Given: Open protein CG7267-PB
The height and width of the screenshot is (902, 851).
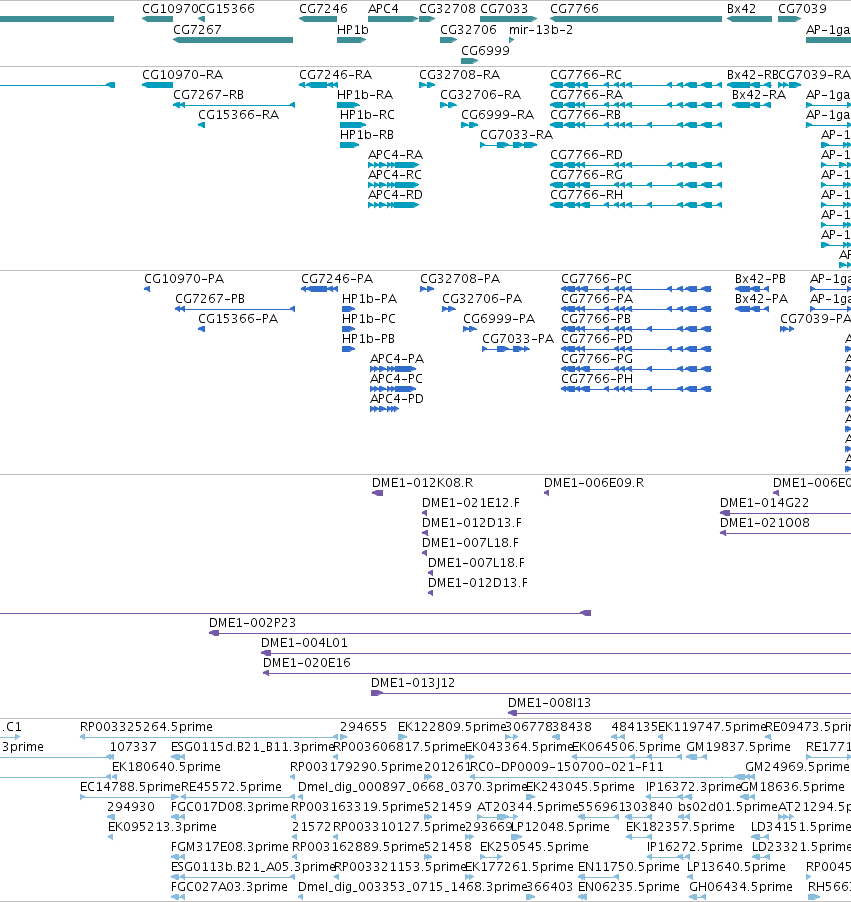Looking at the screenshot, I should [210, 299].
